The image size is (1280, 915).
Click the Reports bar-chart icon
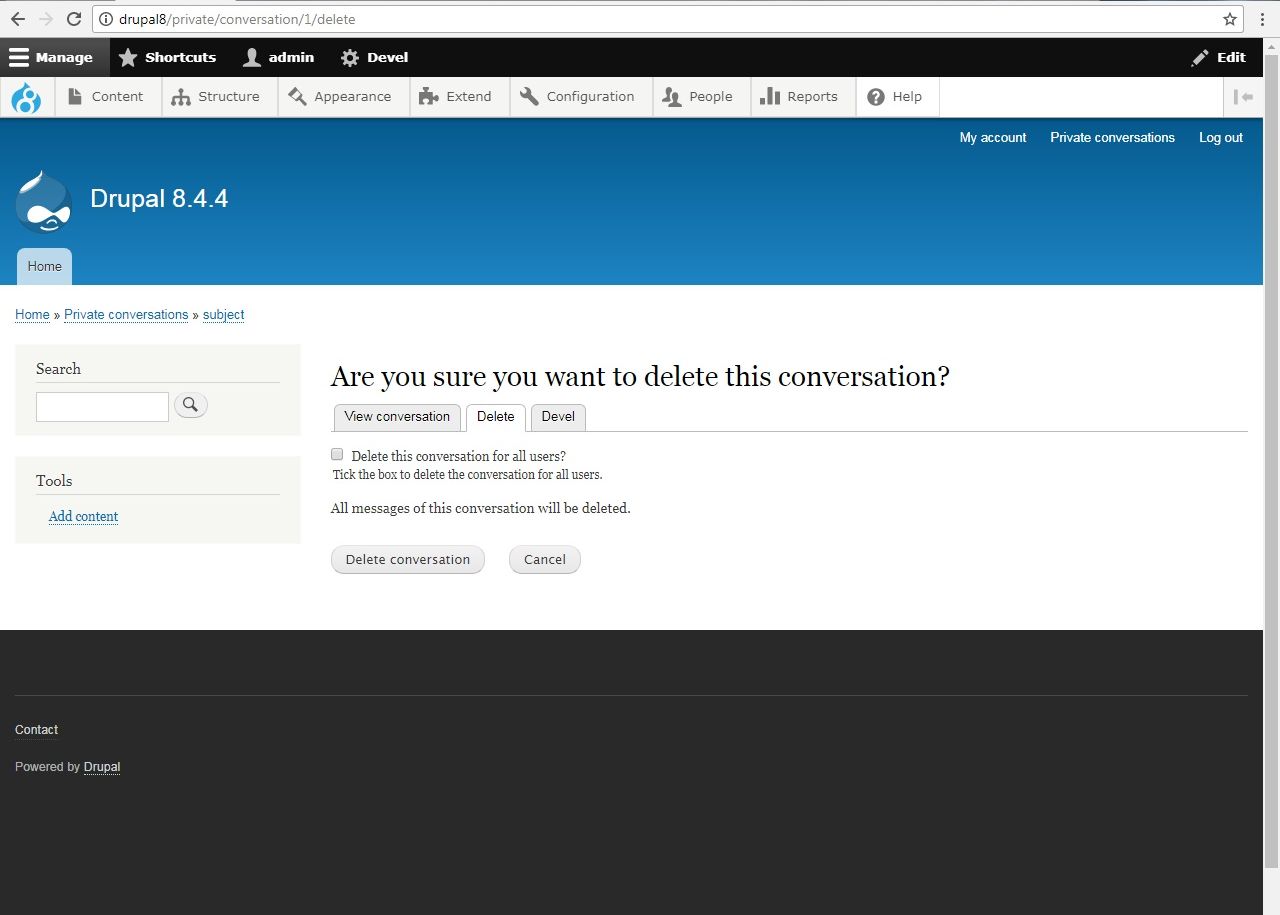(x=771, y=96)
